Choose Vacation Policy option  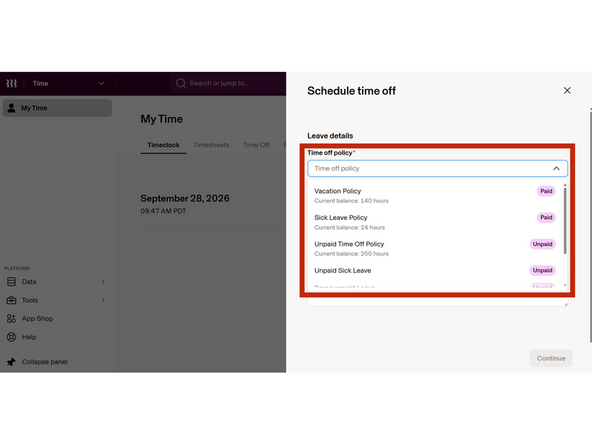point(435,196)
